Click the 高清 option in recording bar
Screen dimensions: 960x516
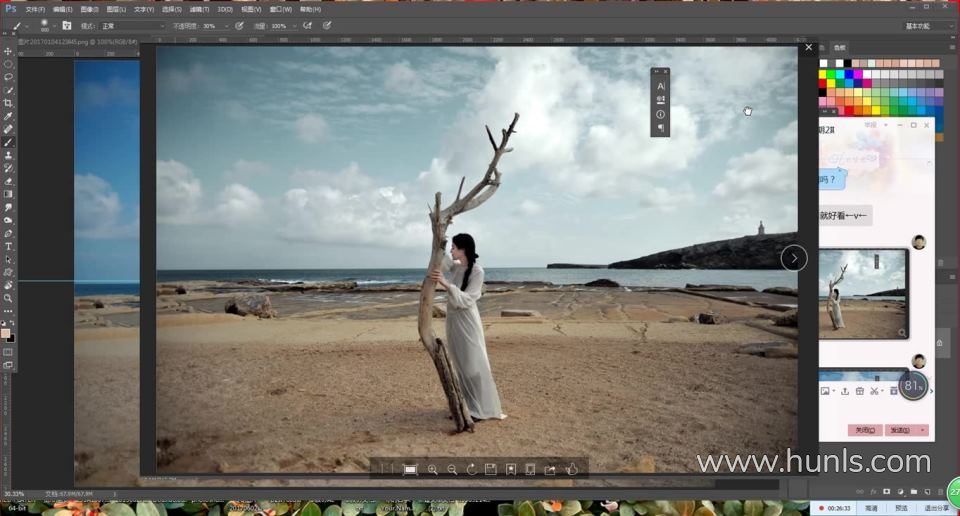pyautogui.click(x=871, y=509)
